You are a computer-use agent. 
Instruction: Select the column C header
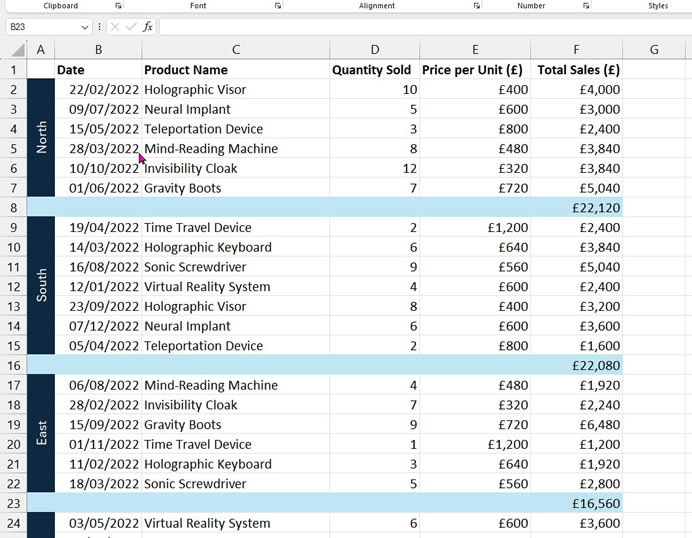click(236, 49)
